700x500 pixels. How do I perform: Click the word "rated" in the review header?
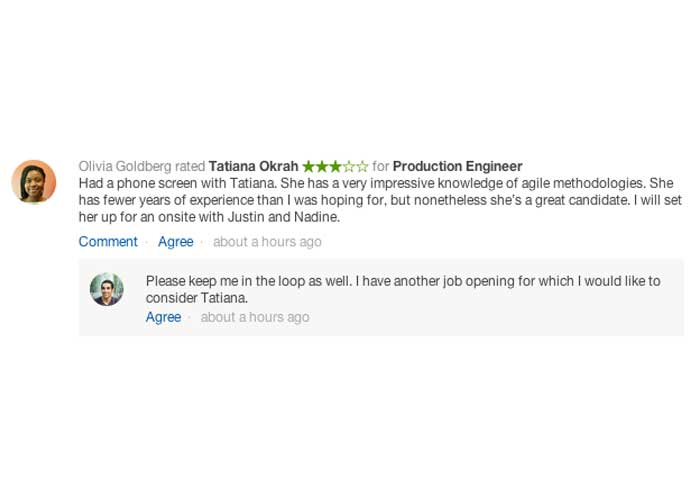(x=190, y=167)
